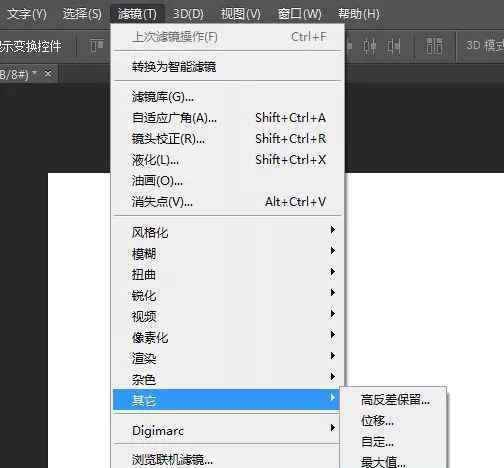Image resolution: width=504 pixels, height=468 pixels.
Task: Open the 3D menu
Action: pyautogui.click(x=188, y=14)
